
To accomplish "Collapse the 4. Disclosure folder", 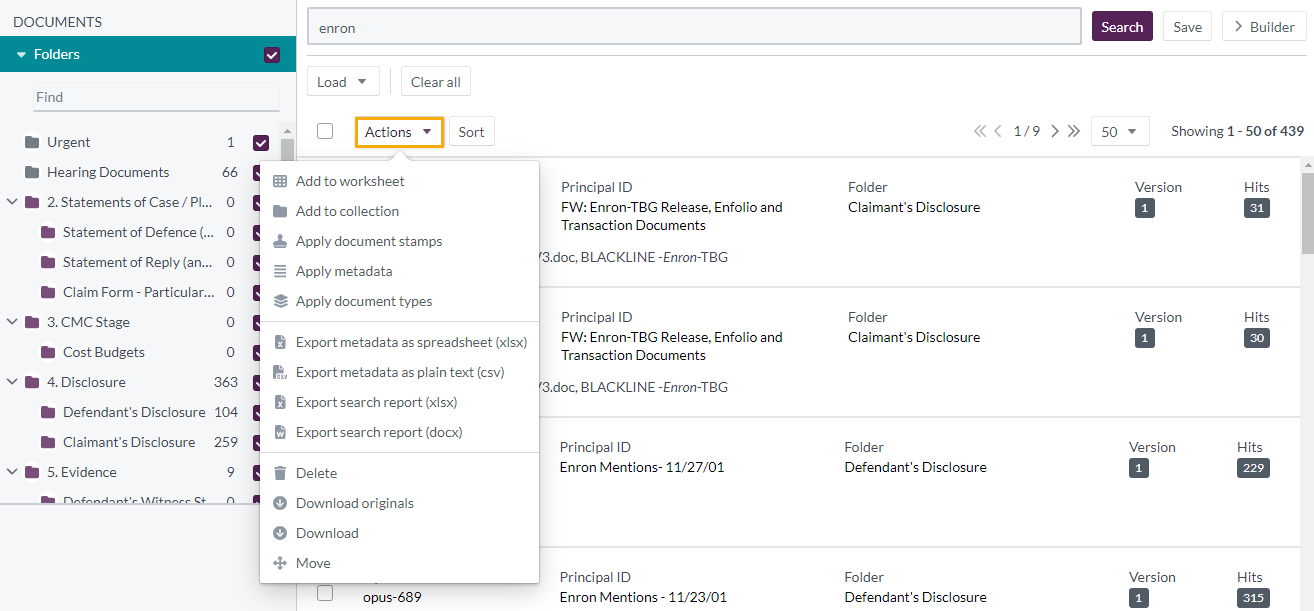I will click(12, 382).
